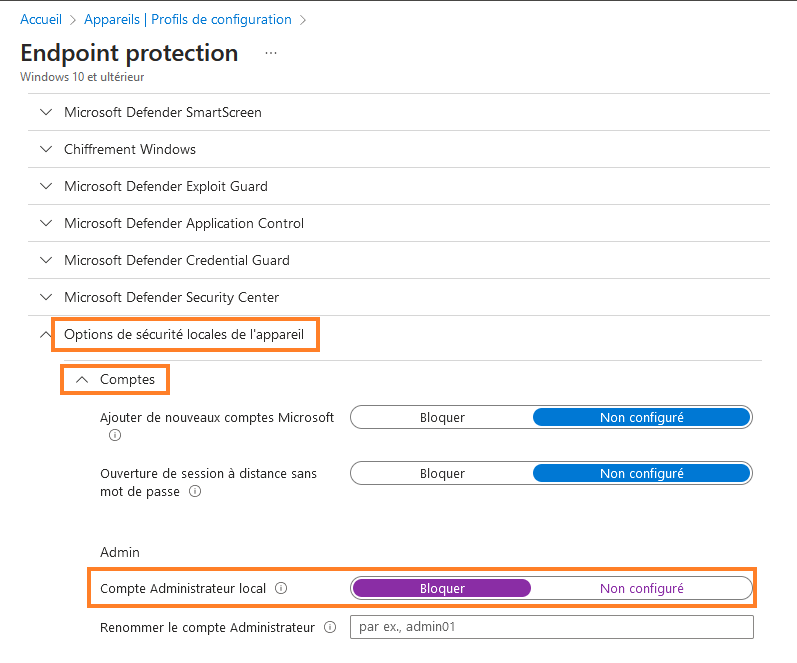The image size is (797, 663).
Task: Click info icon beside Compte Administrateur local
Action: pos(281,588)
